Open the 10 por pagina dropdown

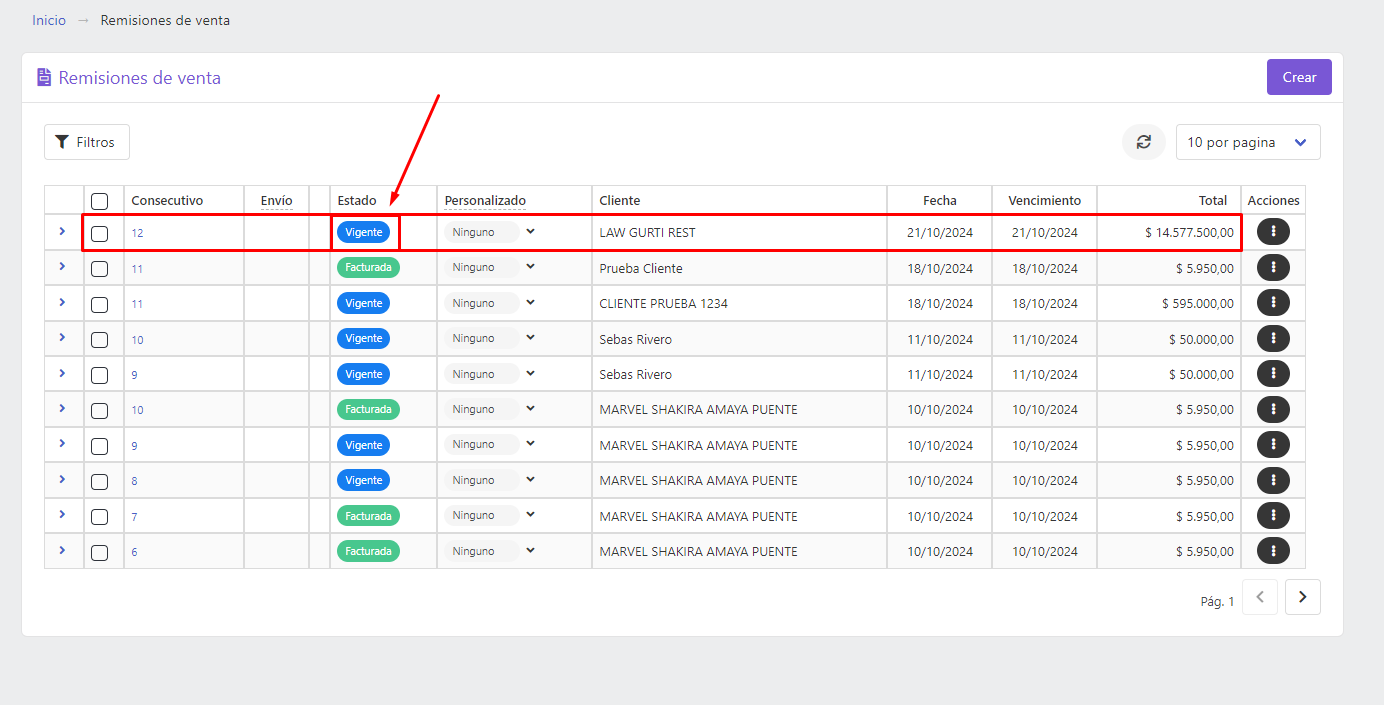[1248, 142]
